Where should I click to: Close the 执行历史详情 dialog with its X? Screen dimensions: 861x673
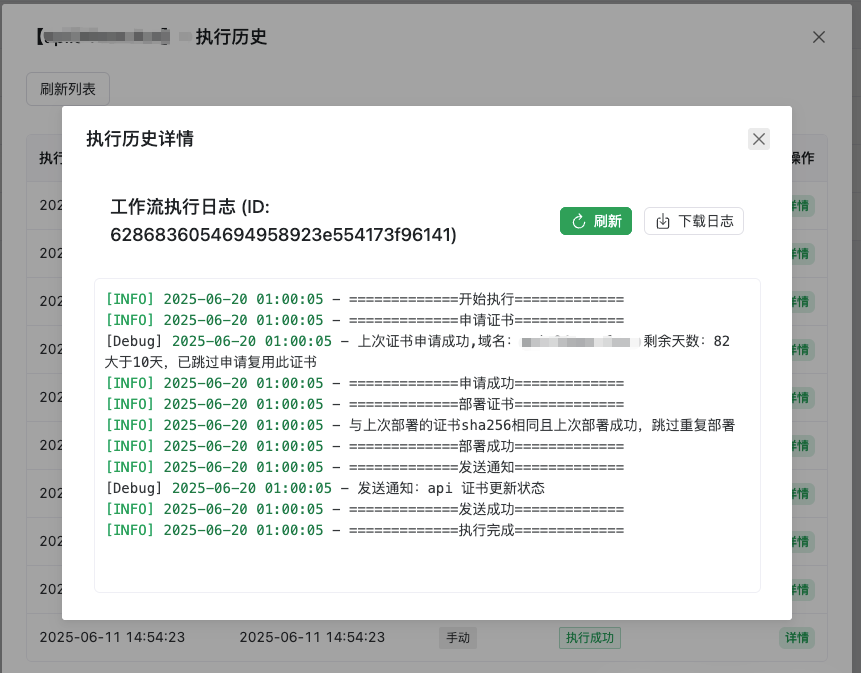(758, 139)
